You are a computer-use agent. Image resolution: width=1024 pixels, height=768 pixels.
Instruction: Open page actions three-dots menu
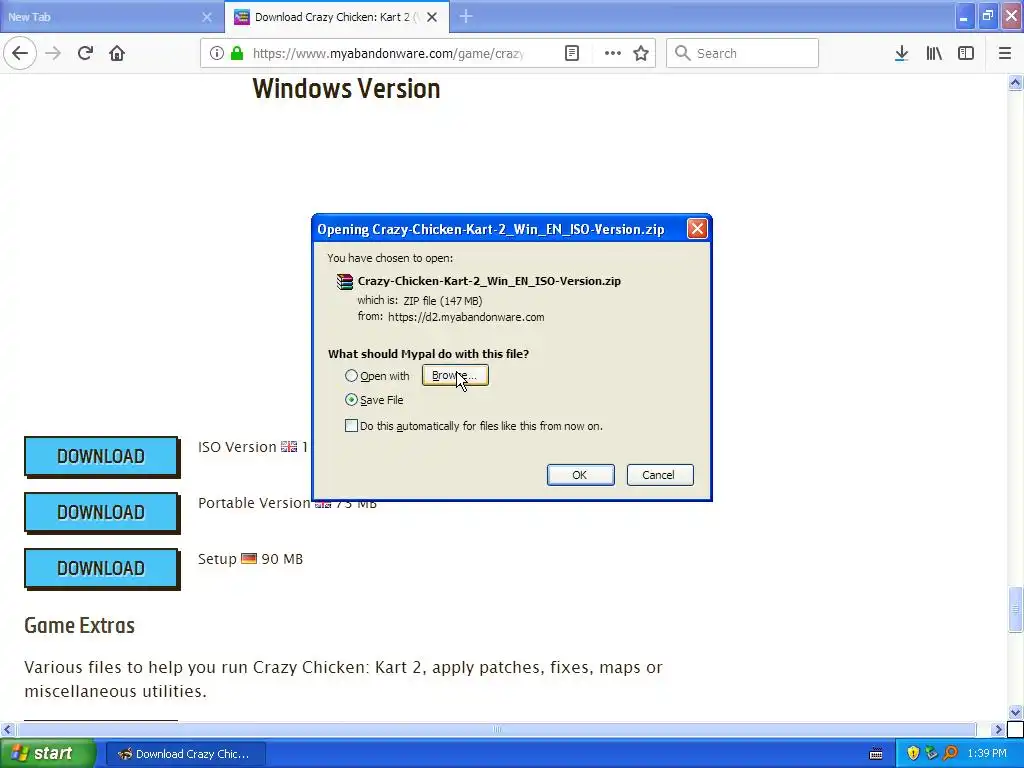[x=613, y=53]
